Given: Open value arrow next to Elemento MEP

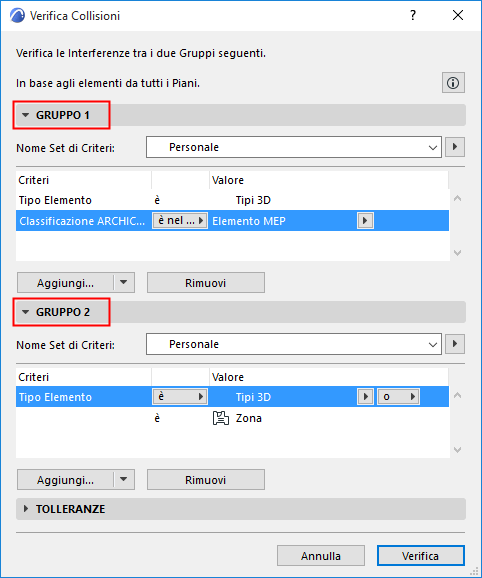Looking at the screenshot, I should (365, 220).
